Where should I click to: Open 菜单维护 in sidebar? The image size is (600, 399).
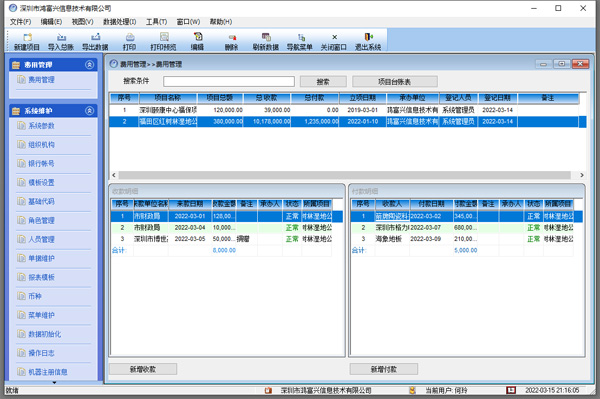click(41, 315)
